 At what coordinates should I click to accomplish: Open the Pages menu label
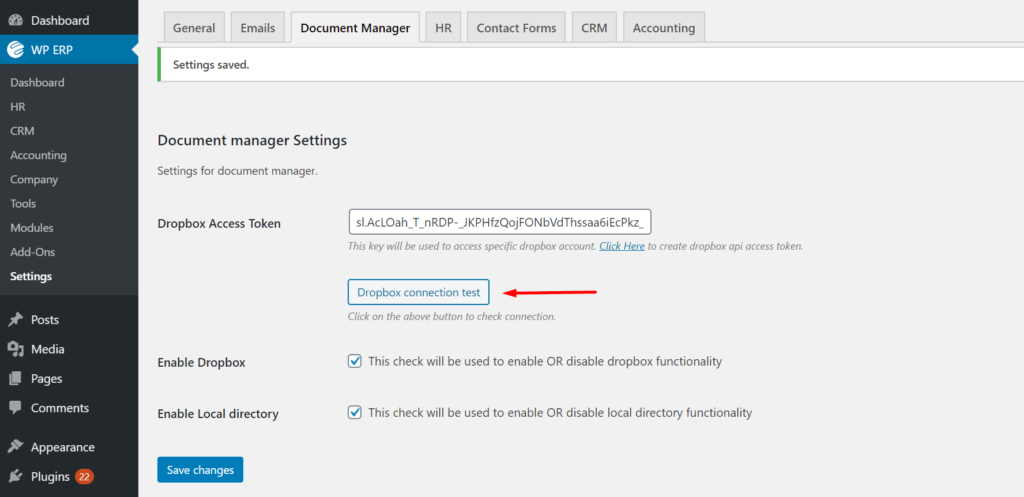point(46,379)
